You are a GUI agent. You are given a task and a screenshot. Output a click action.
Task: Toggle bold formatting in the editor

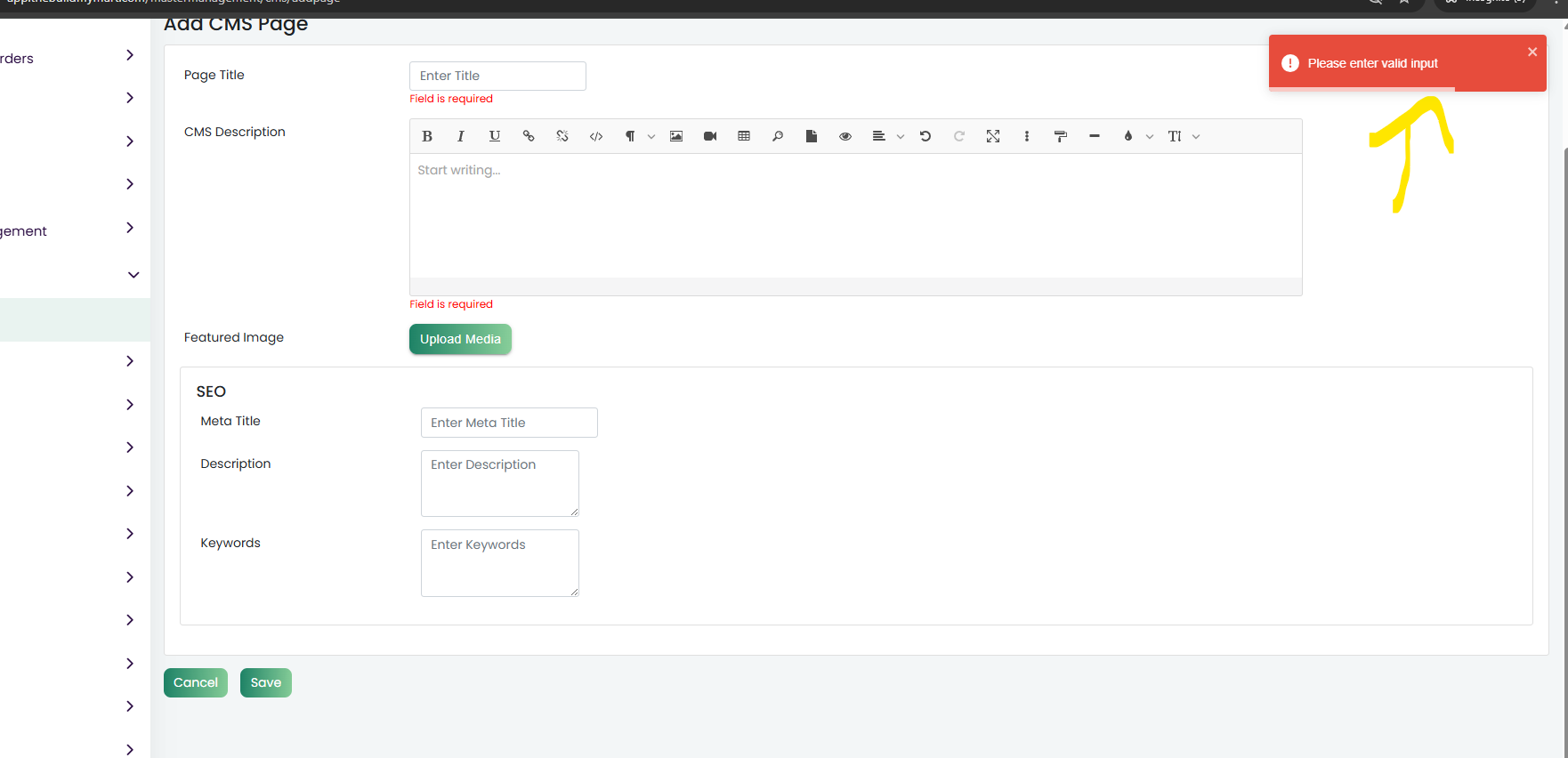click(427, 136)
